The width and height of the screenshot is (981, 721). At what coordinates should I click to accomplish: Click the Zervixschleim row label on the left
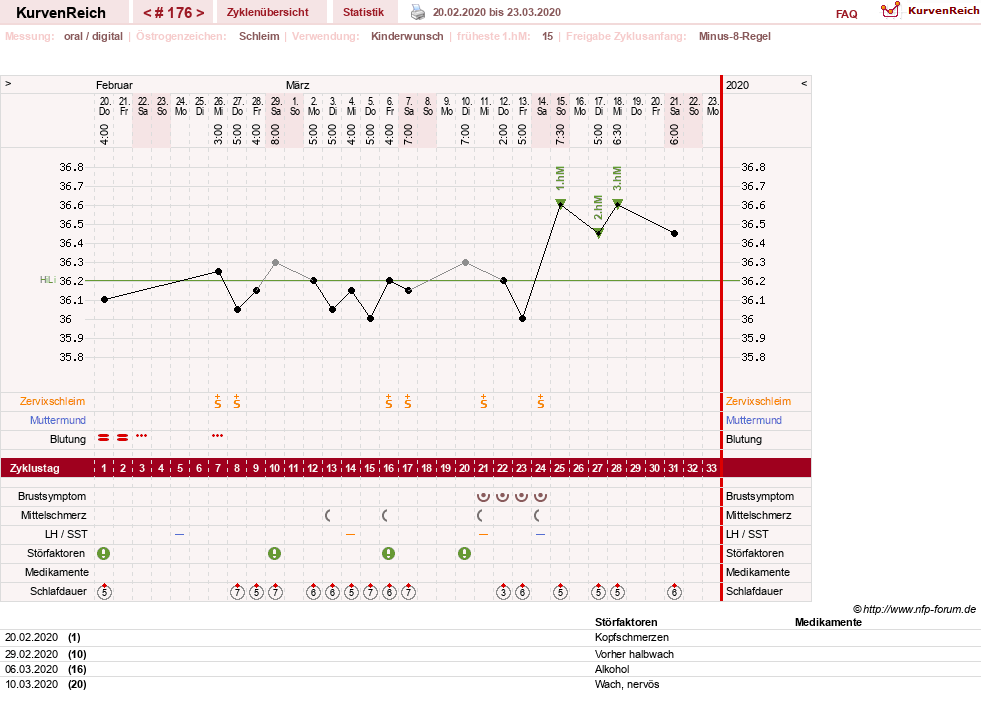pos(52,401)
